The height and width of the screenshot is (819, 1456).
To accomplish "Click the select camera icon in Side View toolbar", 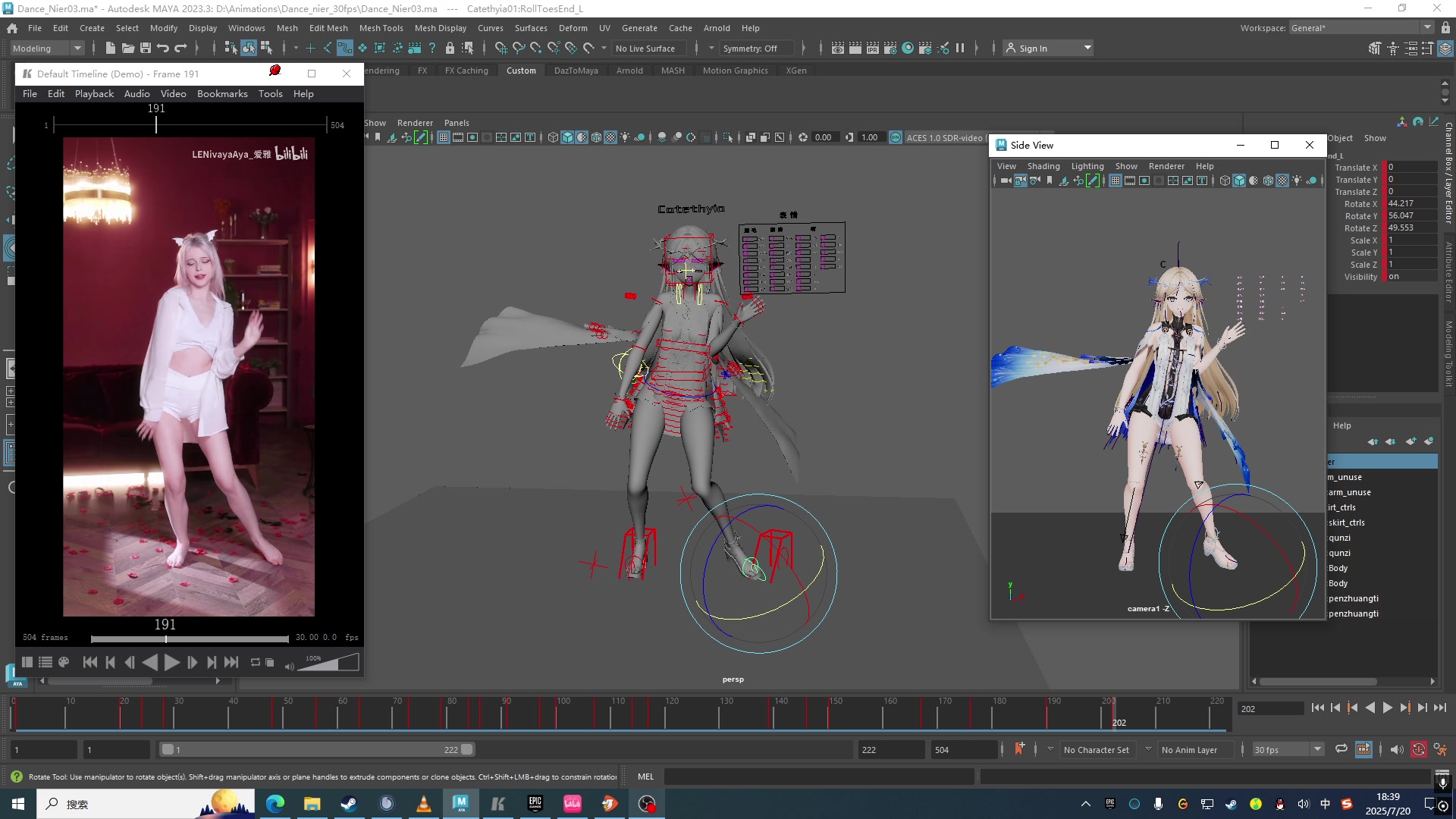I will point(1006,180).
